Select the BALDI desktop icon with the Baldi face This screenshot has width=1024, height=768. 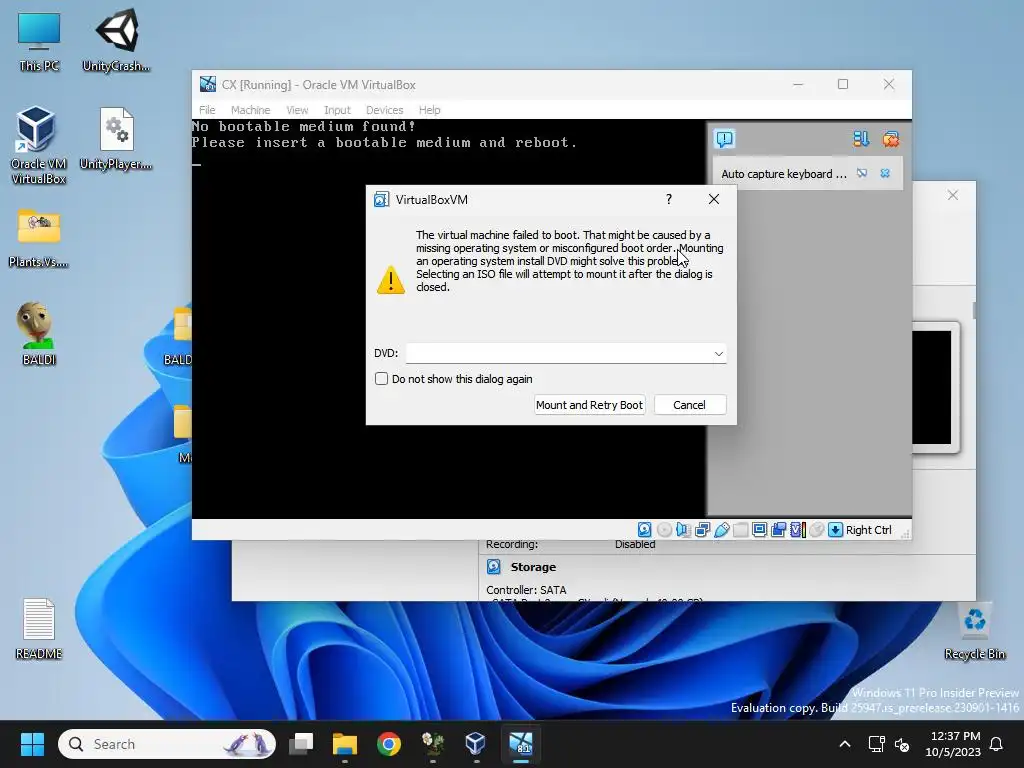click(x=39, y=334)
